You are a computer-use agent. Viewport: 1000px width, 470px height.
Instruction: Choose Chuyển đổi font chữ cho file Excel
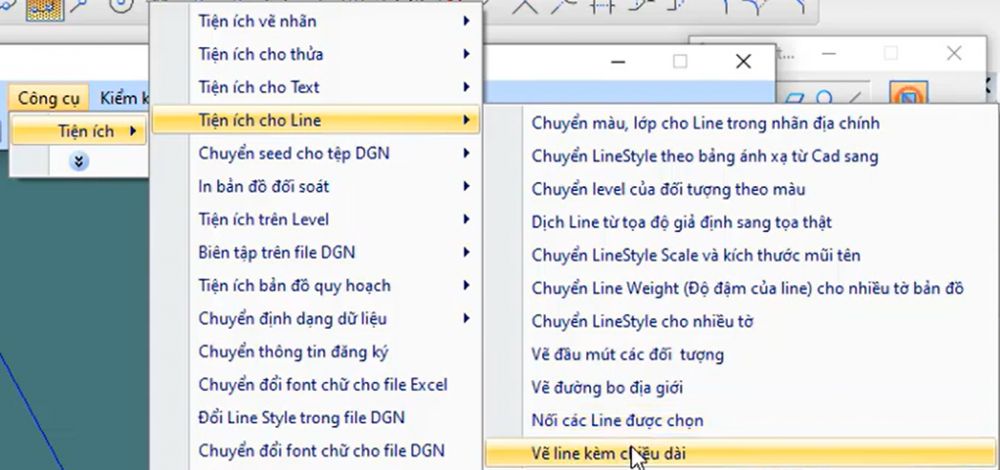click(316, 385)
